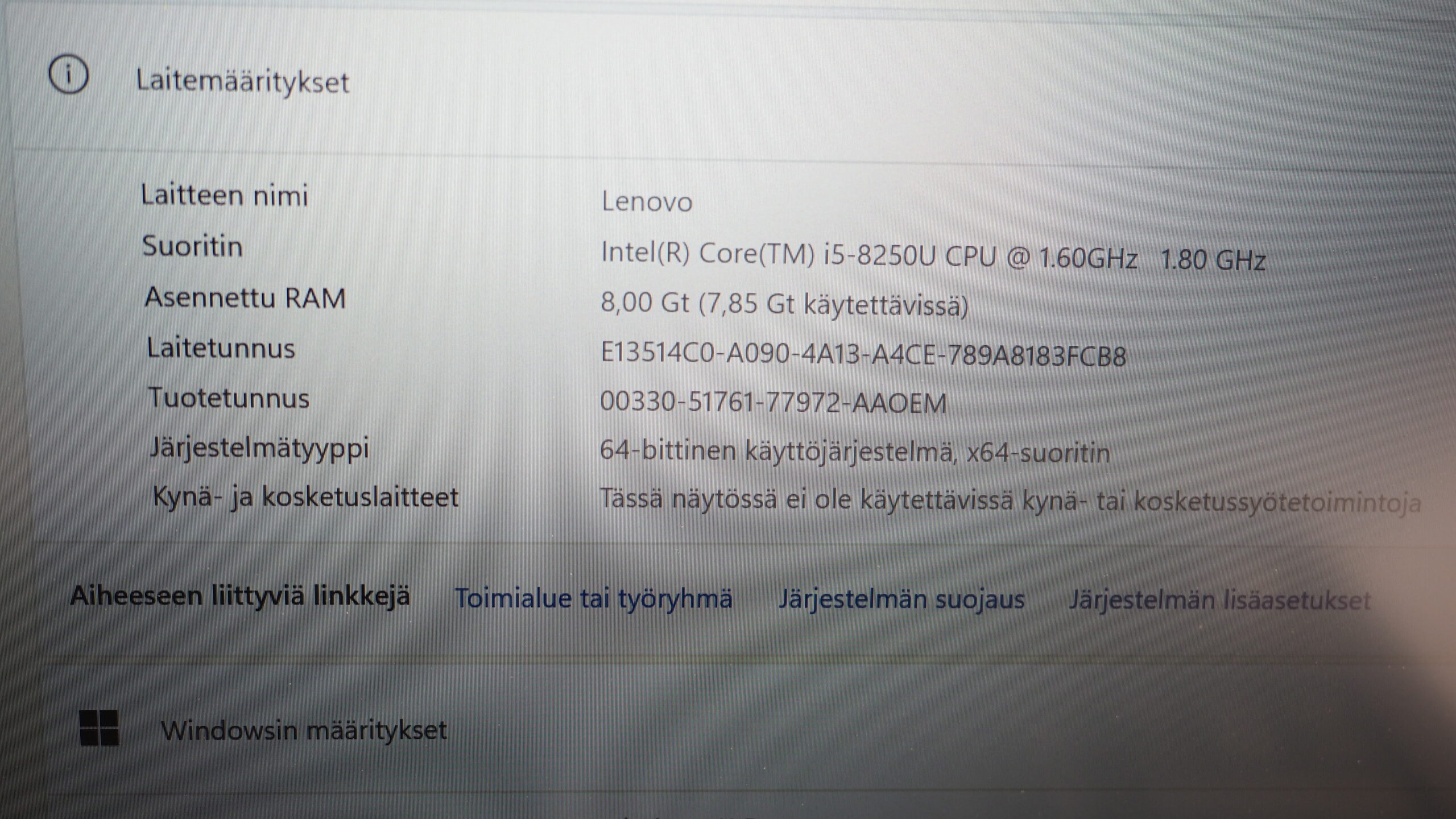Click the device ID starting with E13514C0
The width and height of the screenshot is (1456, 819).
pos(863,355)
